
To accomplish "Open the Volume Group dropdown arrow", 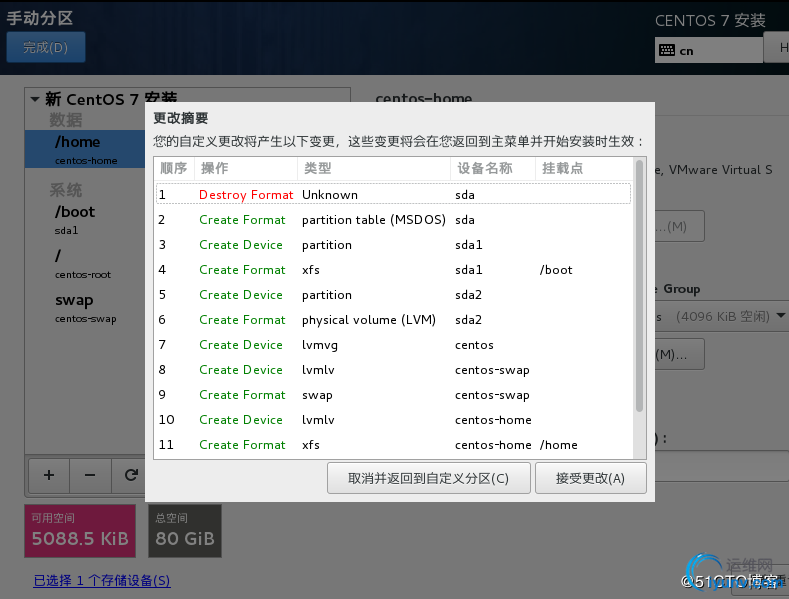I will 780,316.
